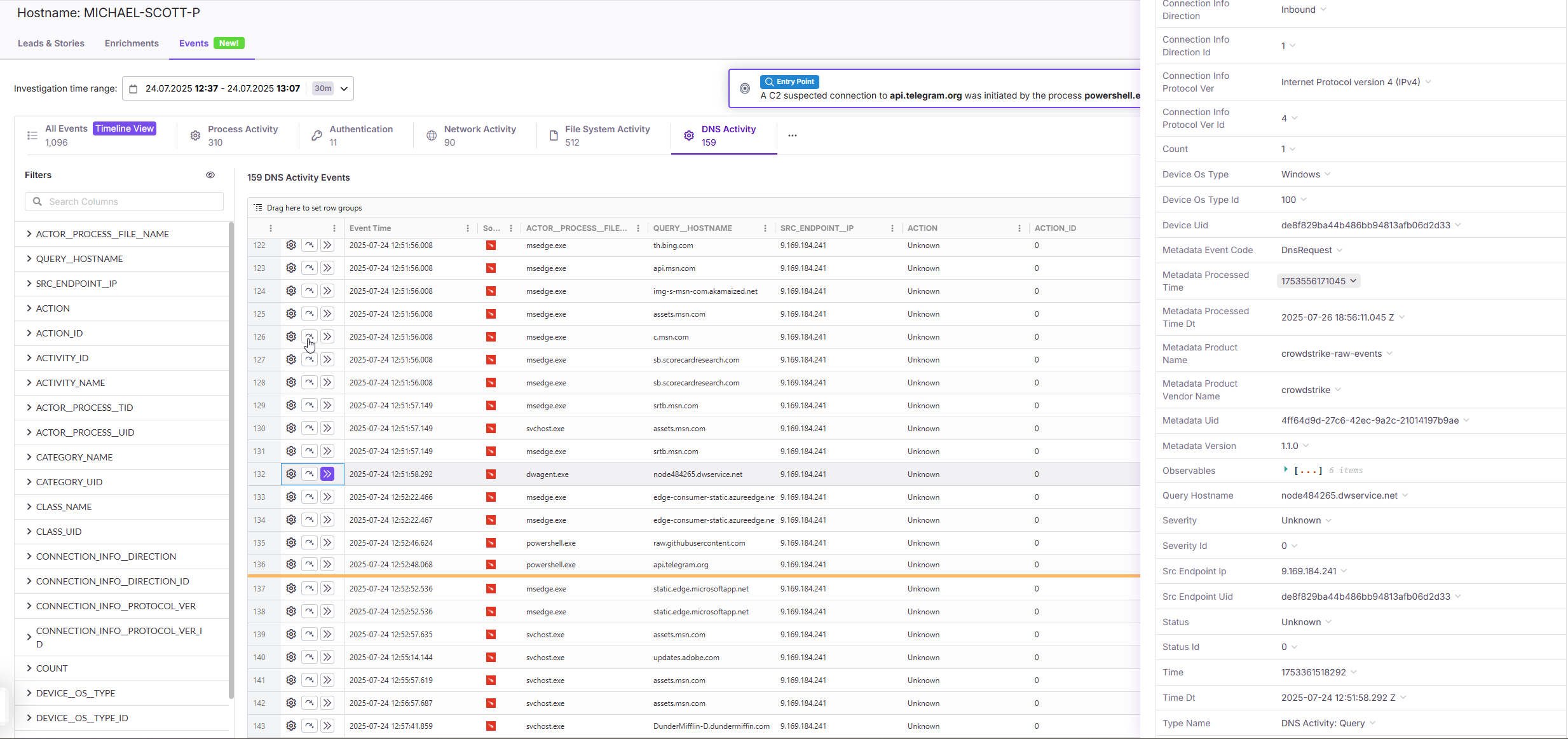The height and width of the screenshot is (739, 1568).
Task: Toggle the Timeline View badge
Action: coord(123,128)
